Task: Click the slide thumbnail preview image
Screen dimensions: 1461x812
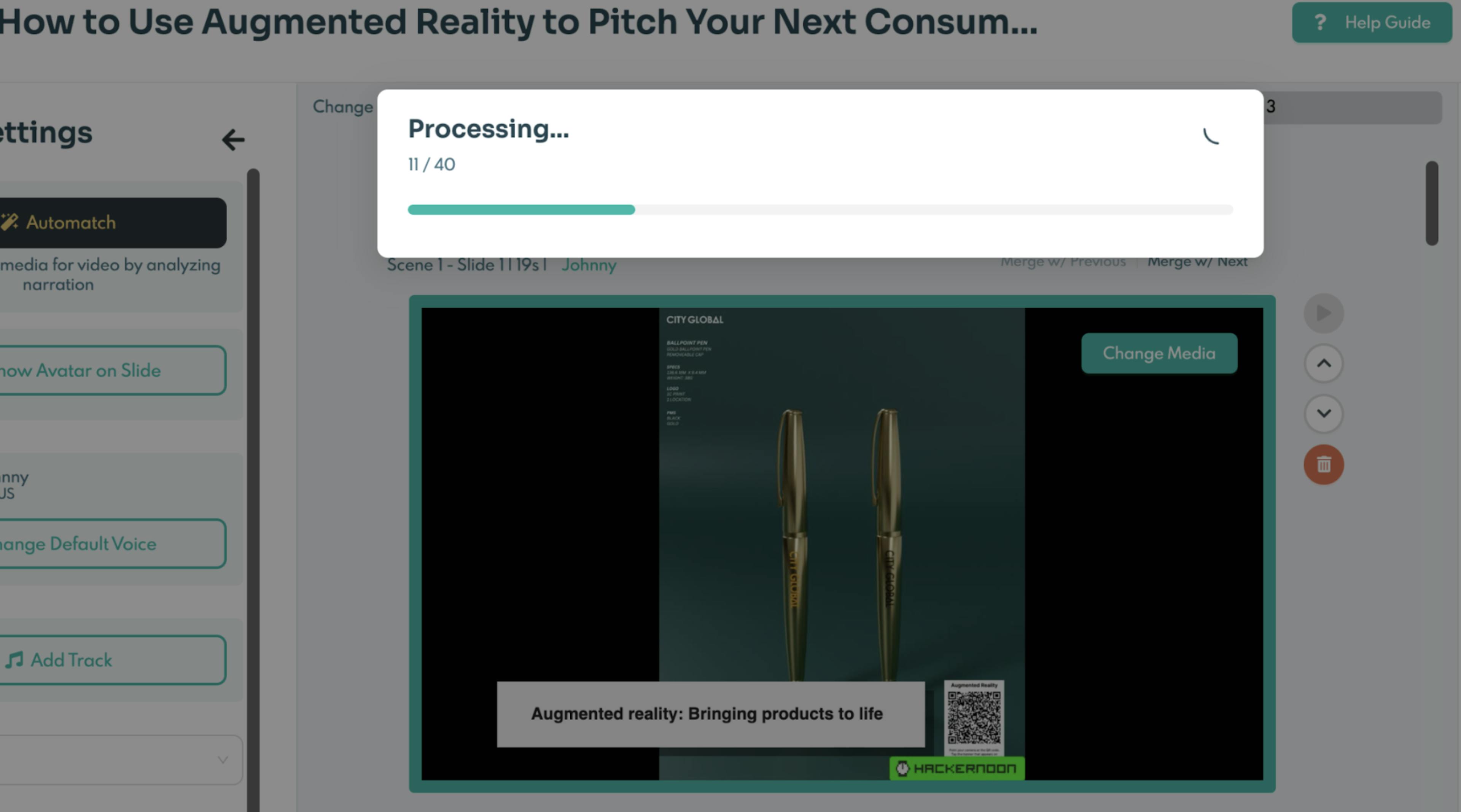Action: point(841,541)
